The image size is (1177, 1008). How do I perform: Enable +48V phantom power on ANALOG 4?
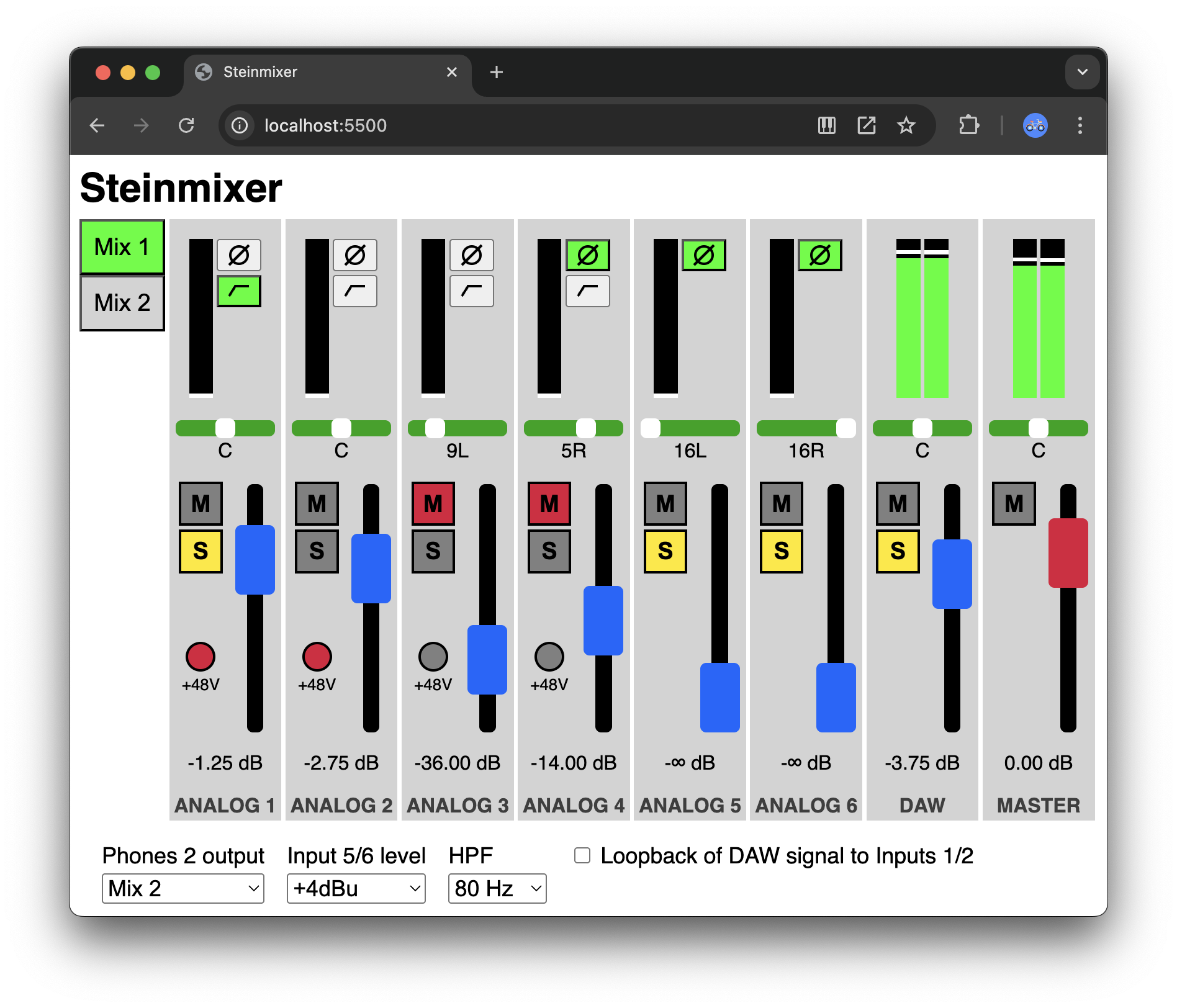[x=549, y=657]
